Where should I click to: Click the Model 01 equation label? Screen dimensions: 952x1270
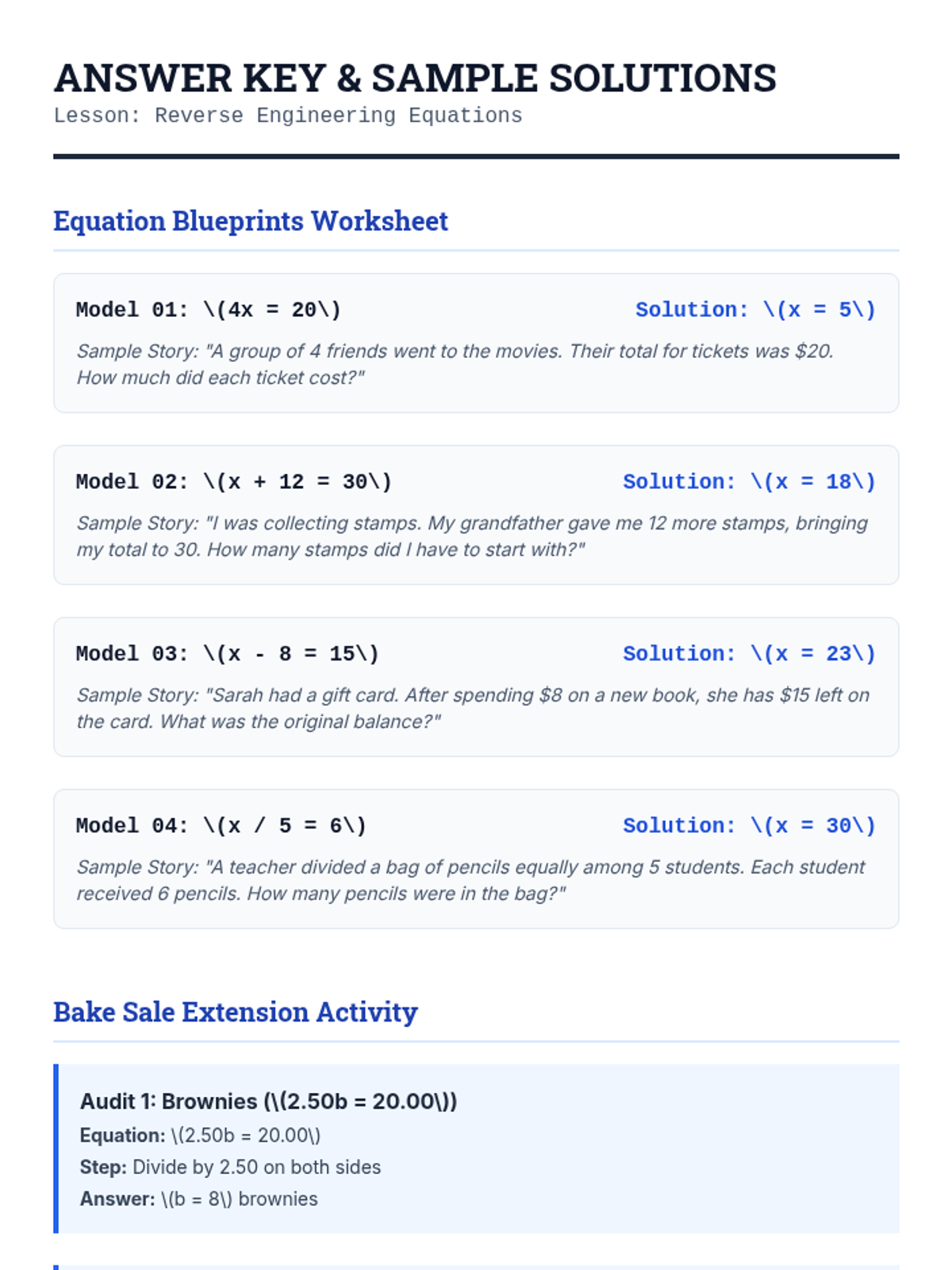coord(209,310)
